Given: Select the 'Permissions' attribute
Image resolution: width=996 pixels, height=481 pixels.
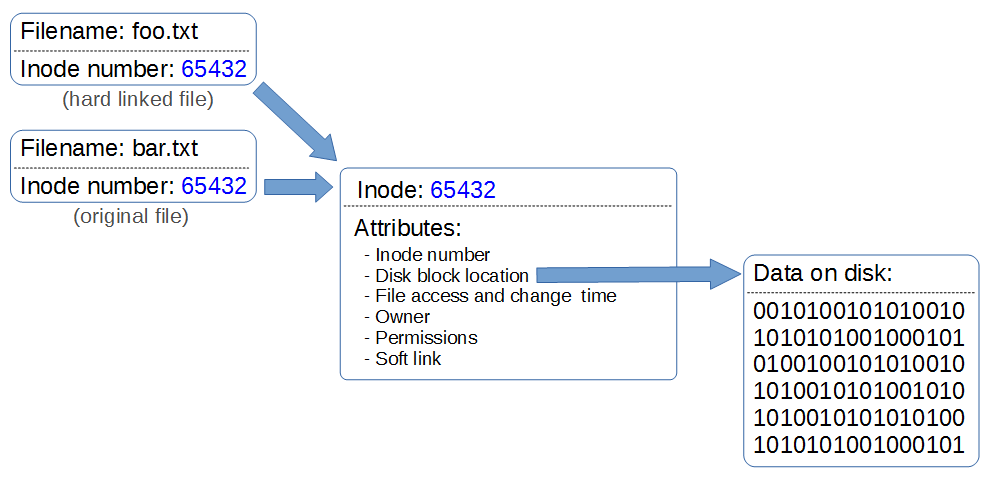Looking at the screenshot, I should coord(426,337).
